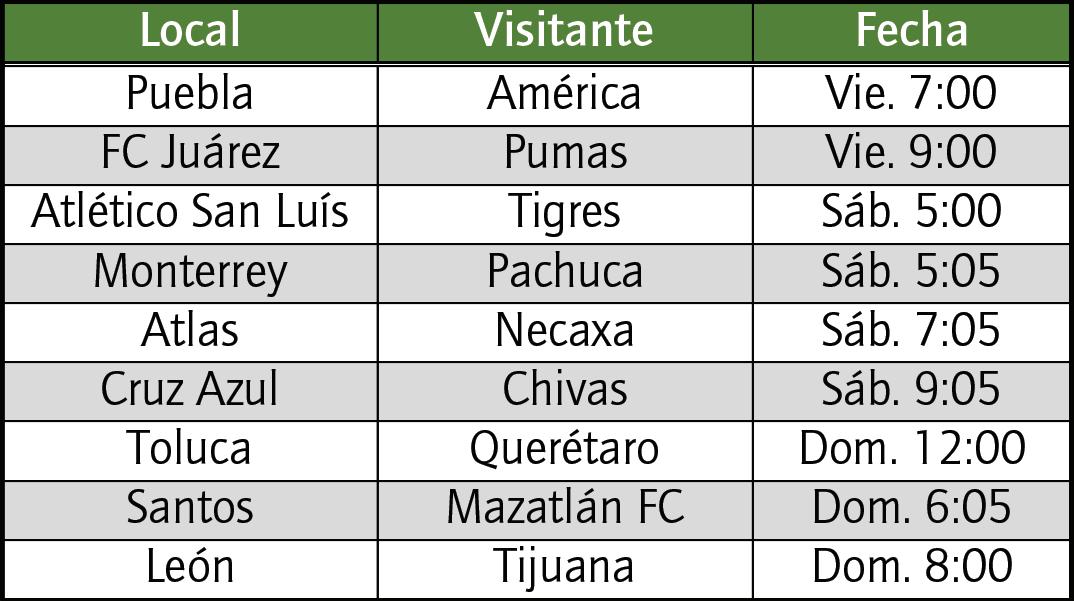Select the León local cell

[x=190, y=569]
